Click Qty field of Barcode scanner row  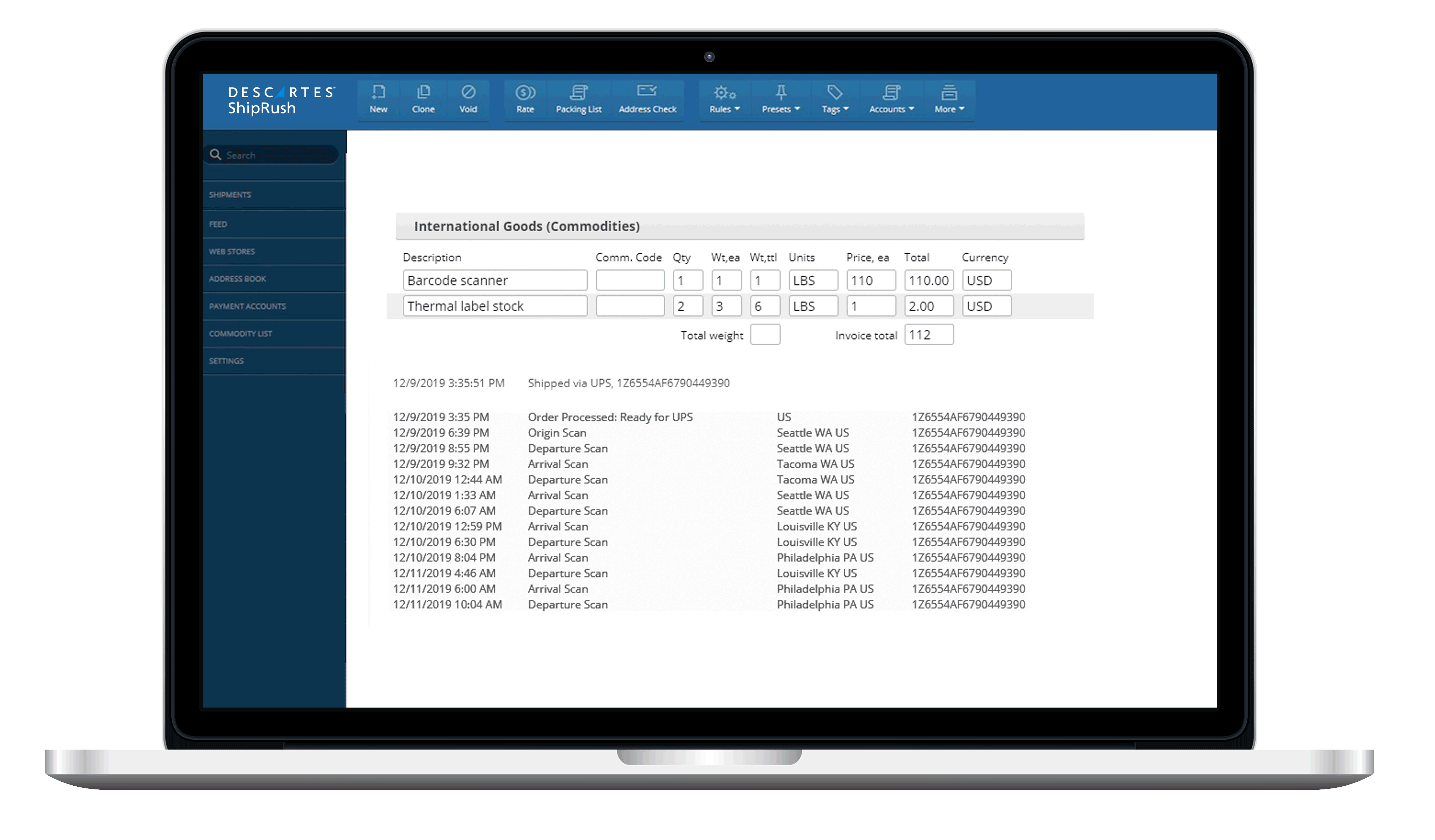[688, 280]
